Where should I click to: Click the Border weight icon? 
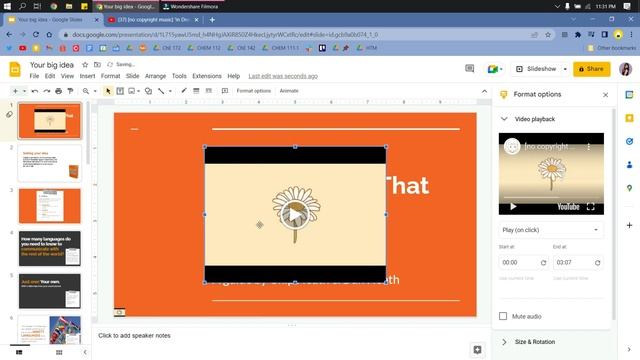coord(196,91)
